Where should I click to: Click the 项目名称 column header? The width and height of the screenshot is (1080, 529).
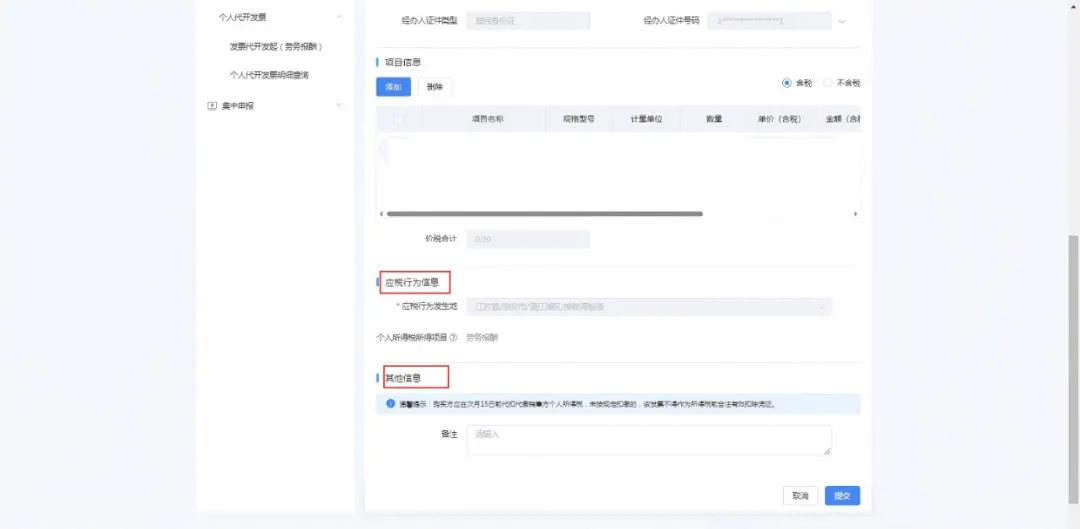[x=488, y=119]
